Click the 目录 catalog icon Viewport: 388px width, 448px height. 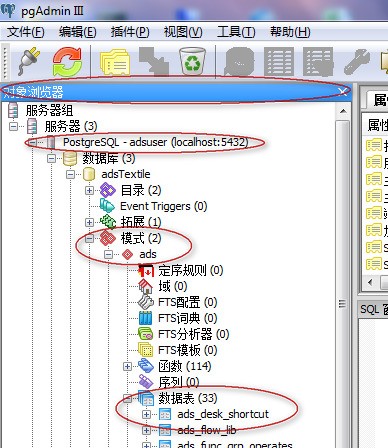[x=108, y=190]
